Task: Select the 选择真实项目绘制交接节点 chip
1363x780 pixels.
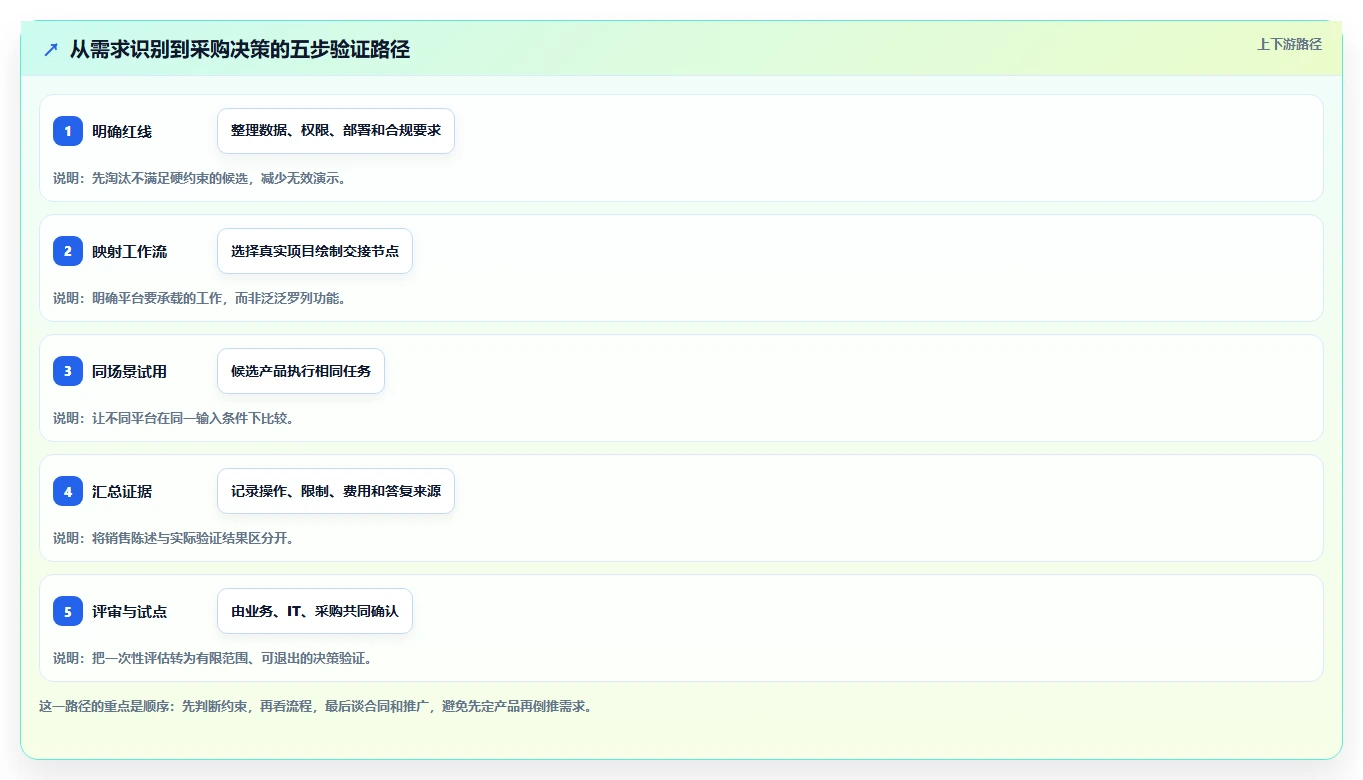Action: click(315, 251)
